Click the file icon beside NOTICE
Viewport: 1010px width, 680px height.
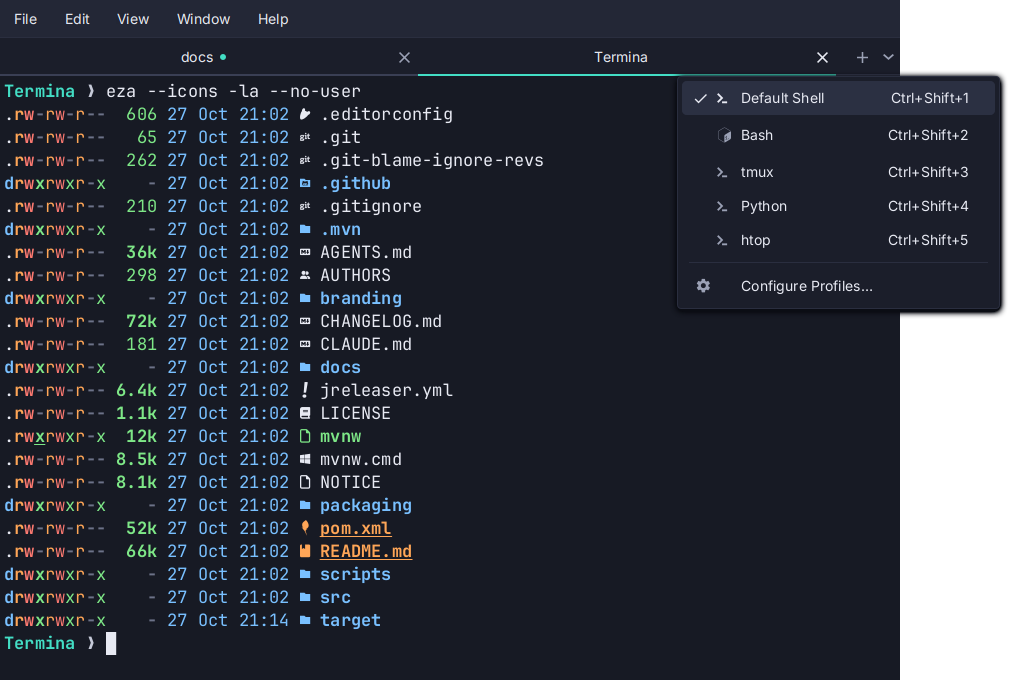pos(305,482)
